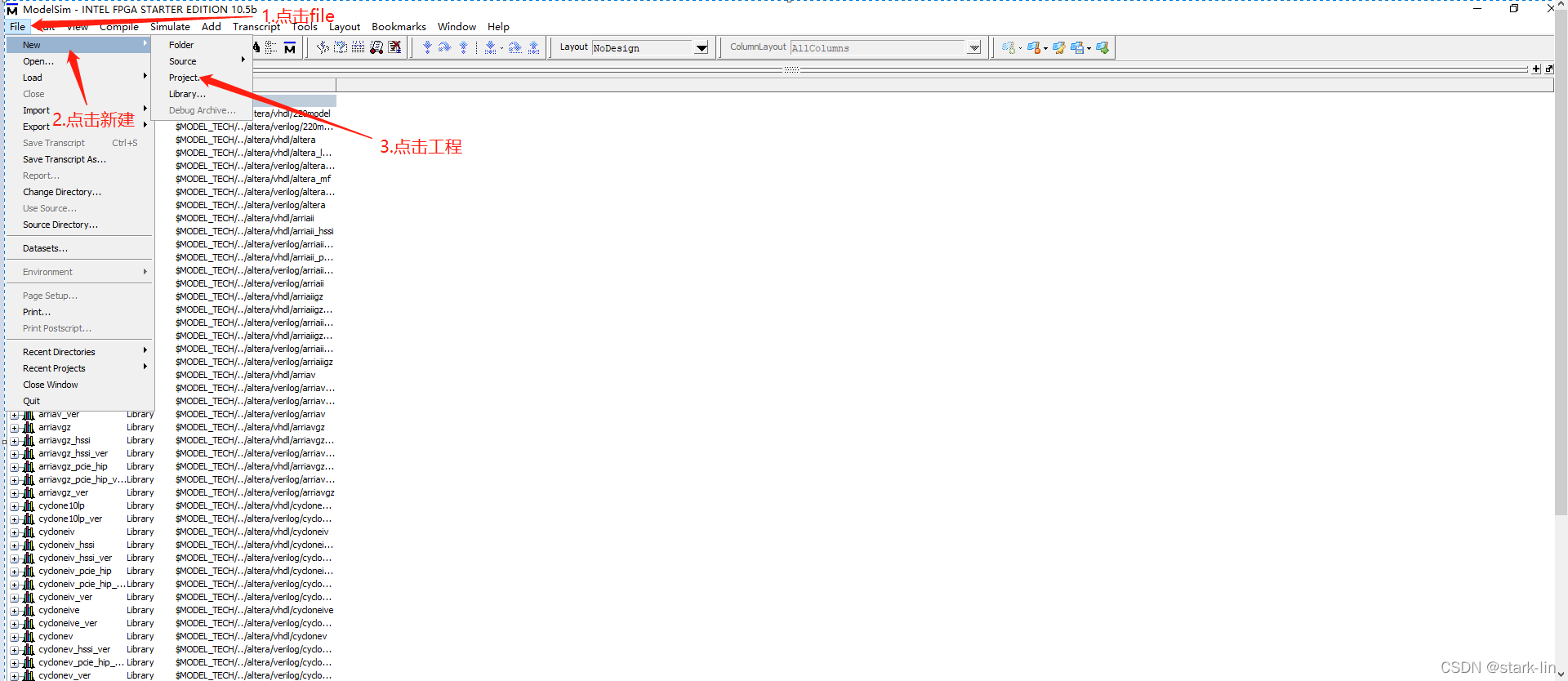The height and width of the screenshot is (681, 1568).
Task: Choose Folder in the New submenu
Action: pos(202,45)
